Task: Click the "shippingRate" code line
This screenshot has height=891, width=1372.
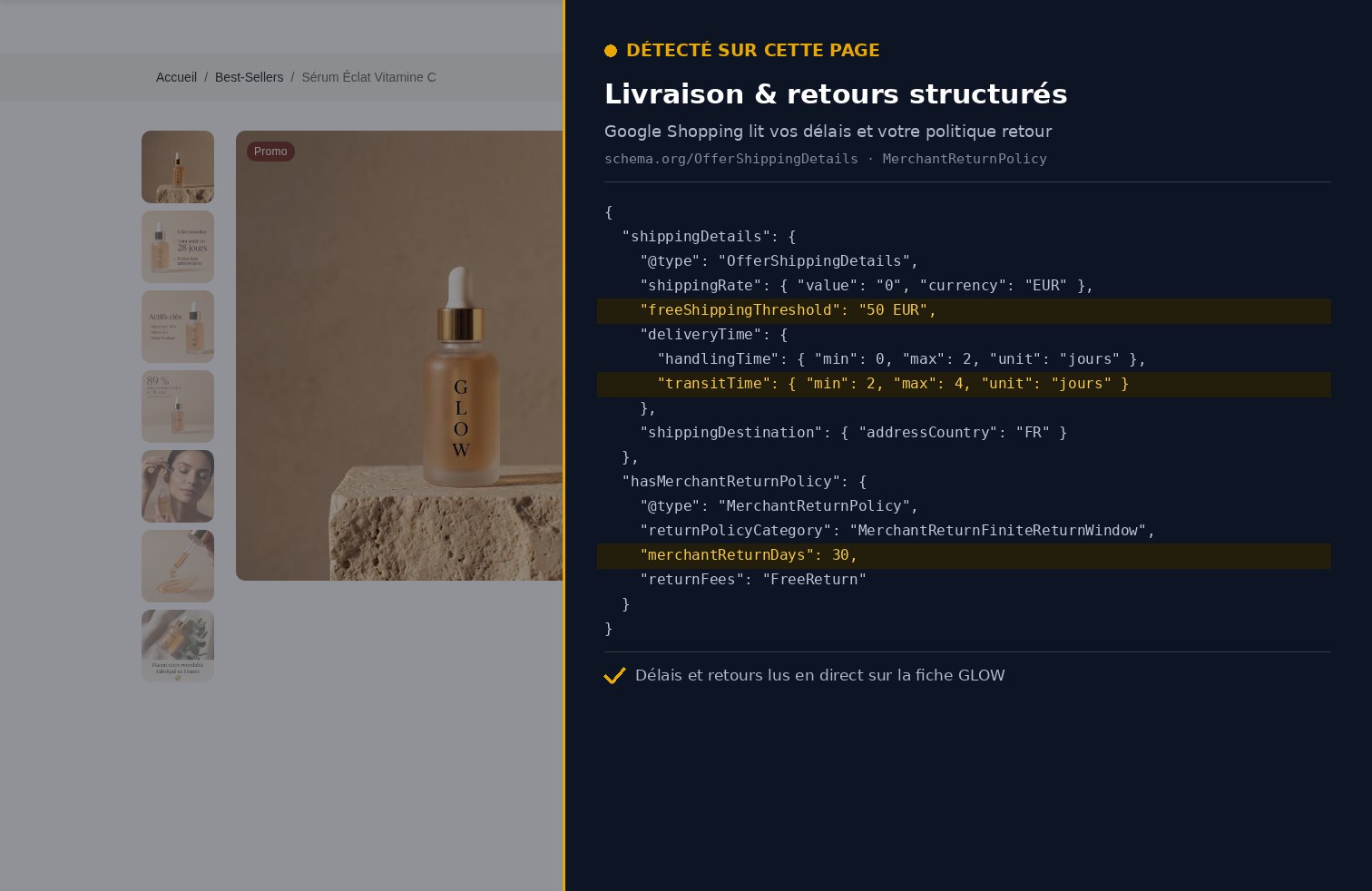Action: (867, 286)
